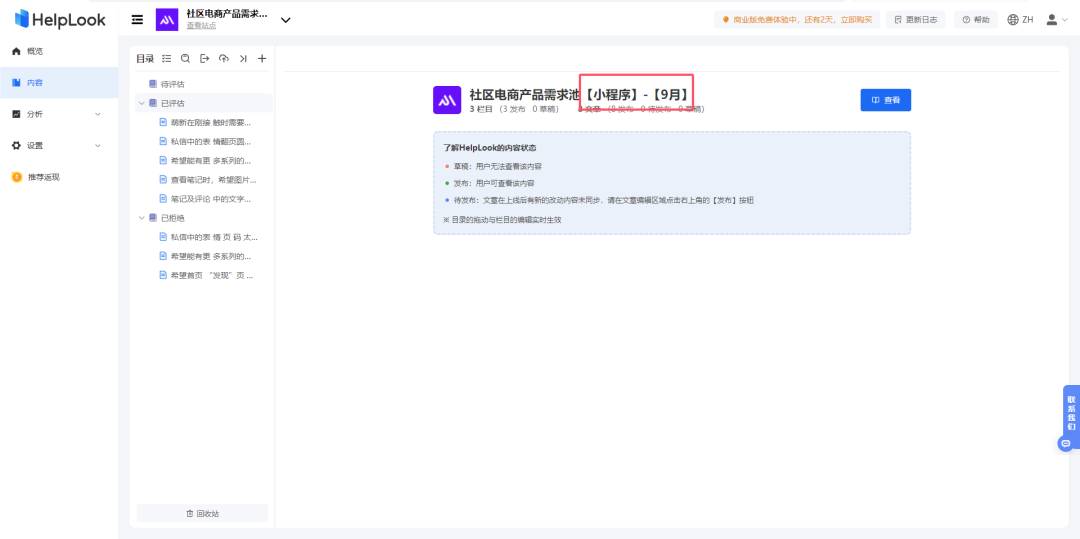The image size is (1080, 539).
Task: Click the blue 查看 button
Action: pyautogui.click(x=886, y=100)
